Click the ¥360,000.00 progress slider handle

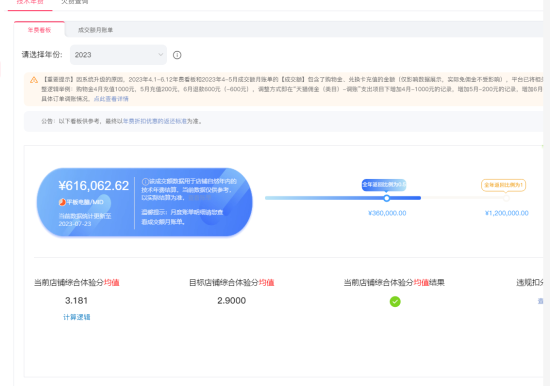tap(387, 198)
